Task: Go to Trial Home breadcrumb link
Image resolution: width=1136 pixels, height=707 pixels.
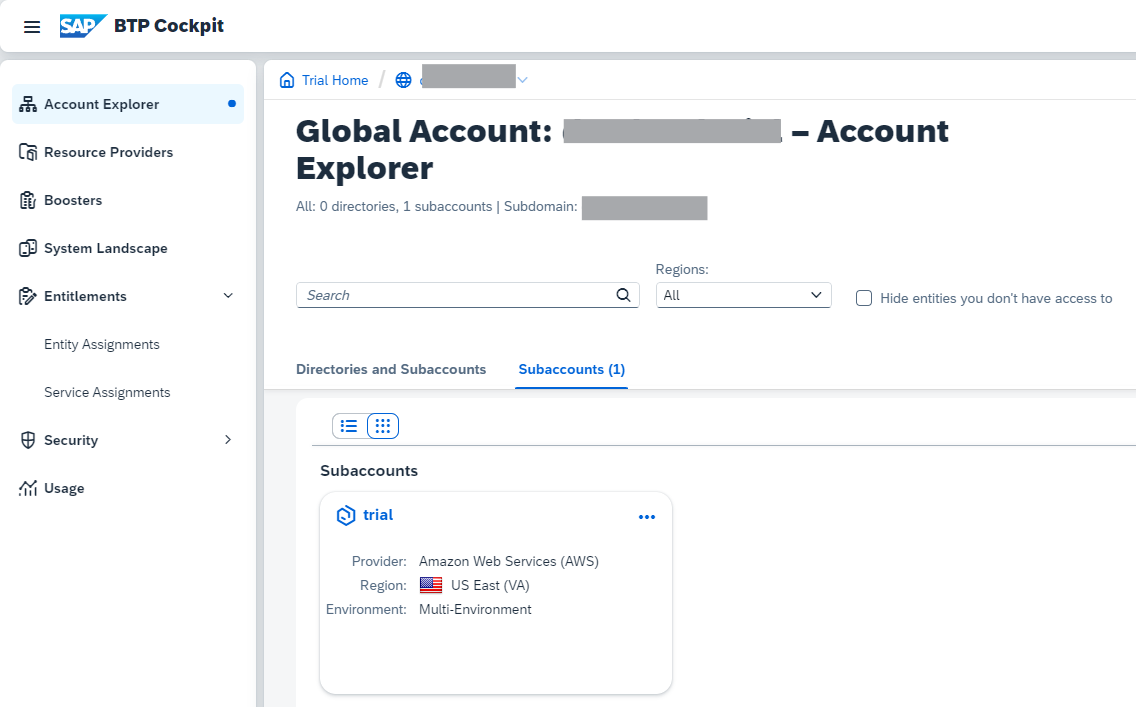Action: (335, 80)
